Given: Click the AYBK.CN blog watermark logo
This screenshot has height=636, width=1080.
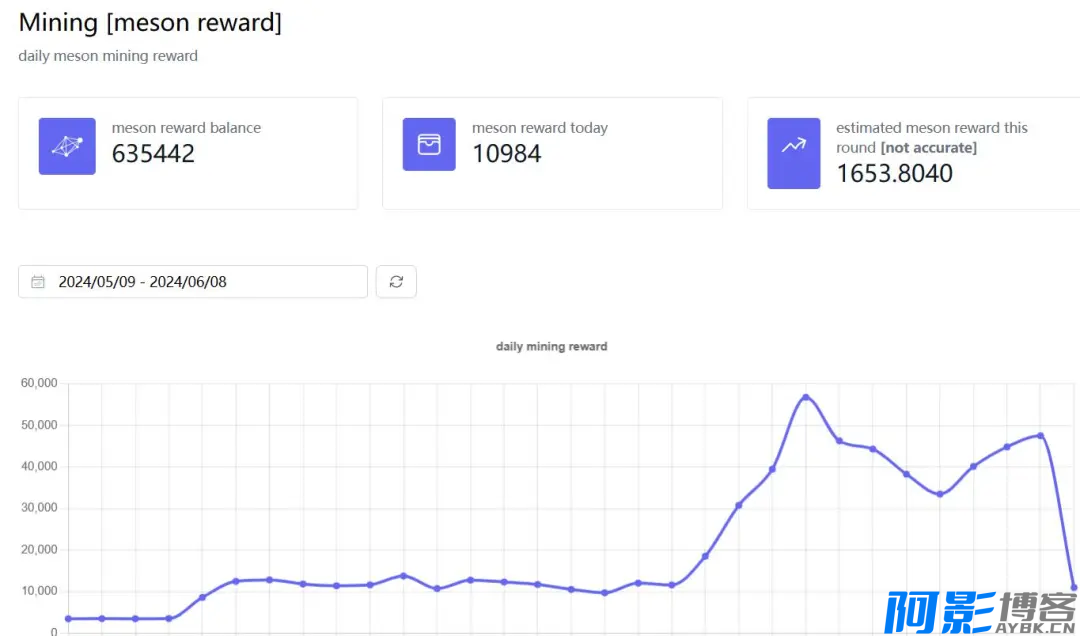Looking at the screenshot, I should pyautogui.click(x=979, y=612).
